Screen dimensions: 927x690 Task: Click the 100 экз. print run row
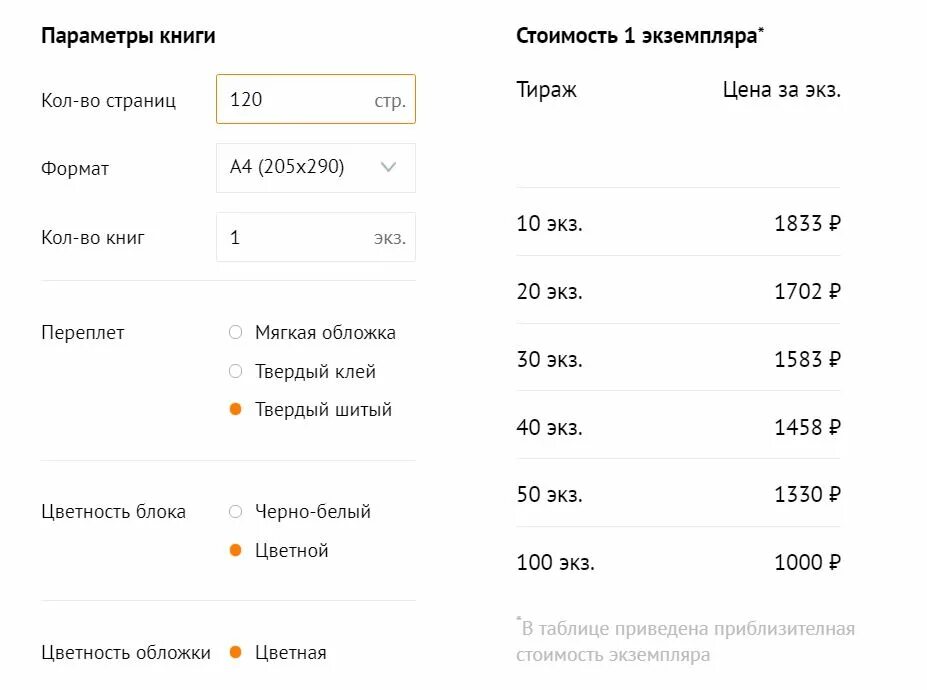point(678,562)
